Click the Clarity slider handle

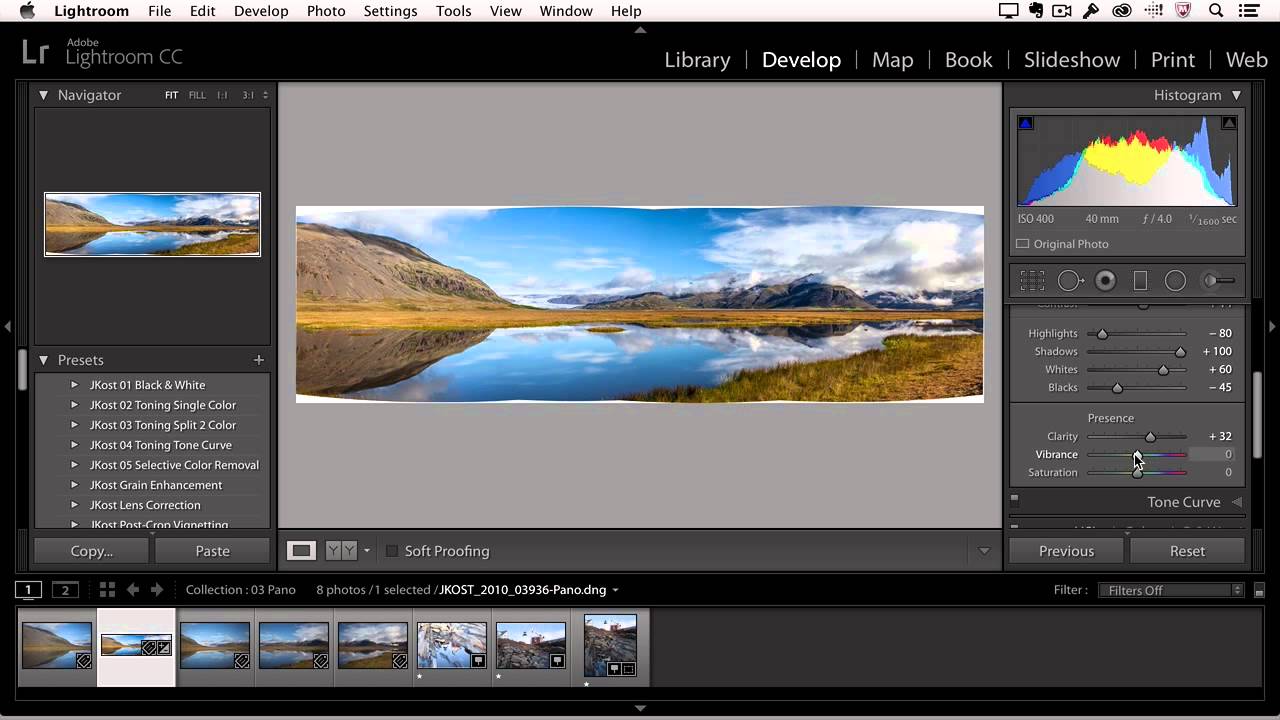1150,437
